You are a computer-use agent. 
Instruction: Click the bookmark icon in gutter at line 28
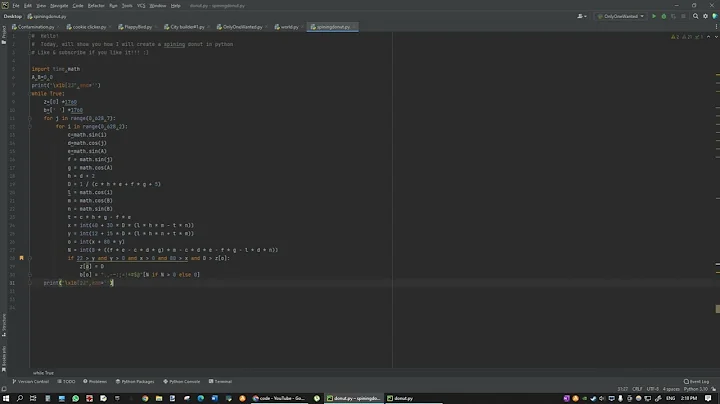coord(21,258)
